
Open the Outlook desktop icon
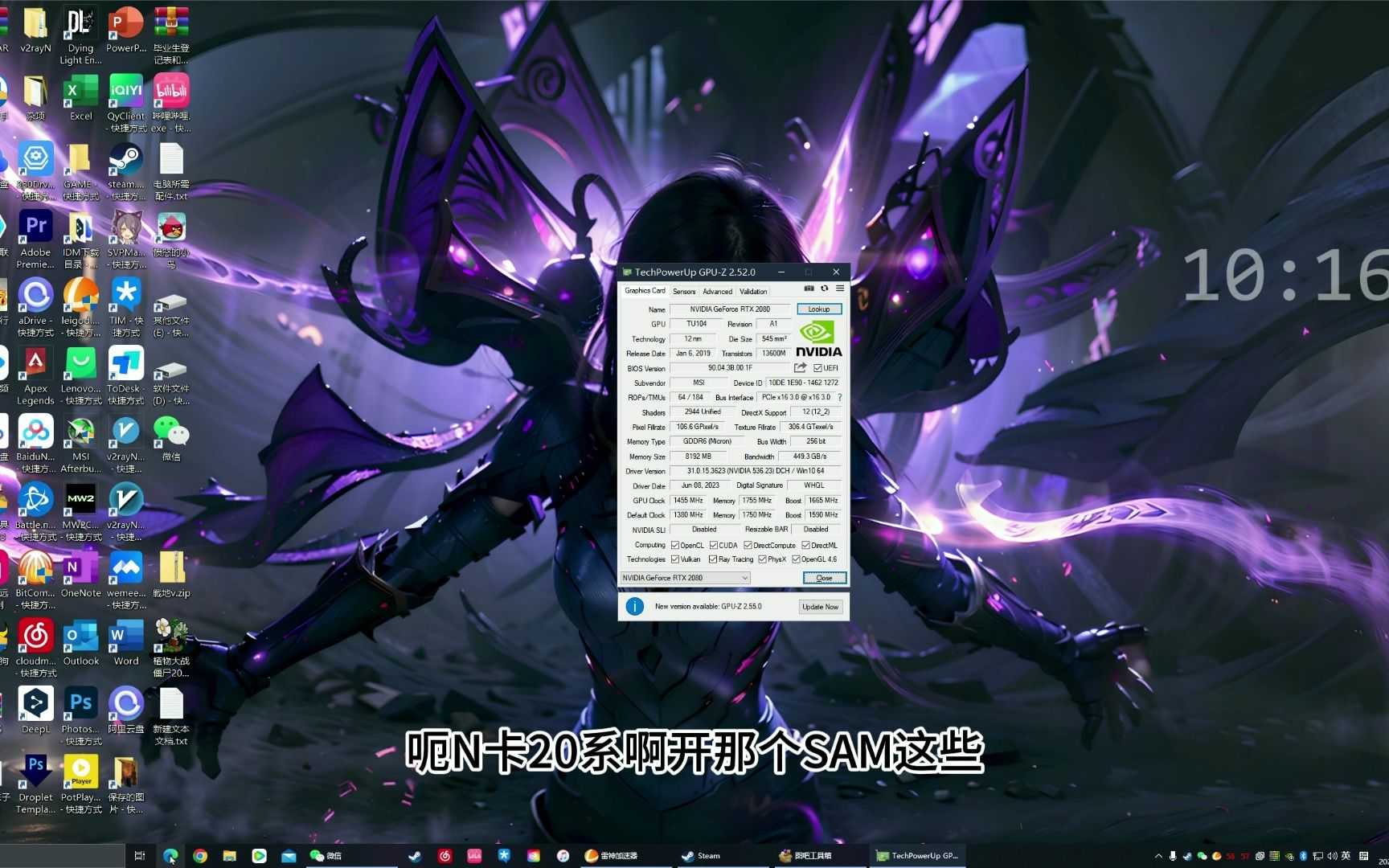tap(80, 642)
